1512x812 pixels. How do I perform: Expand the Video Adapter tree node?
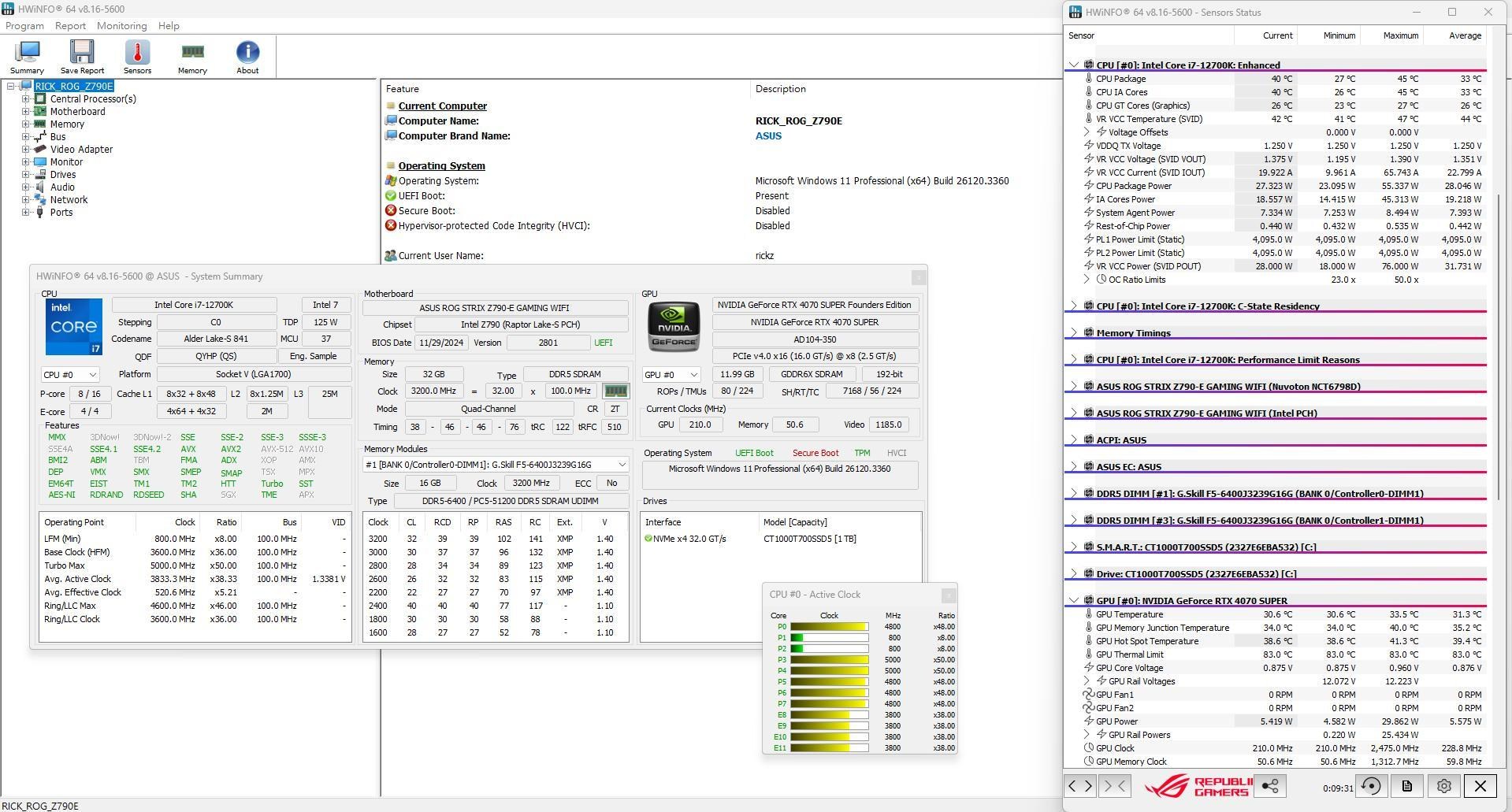(x=25, y=150)
